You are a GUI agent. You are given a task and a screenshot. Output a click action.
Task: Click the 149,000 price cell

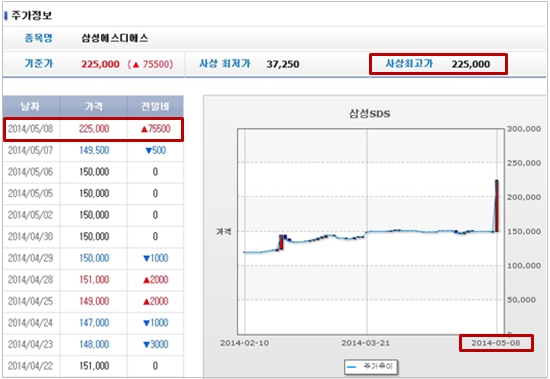click(94, 301)
